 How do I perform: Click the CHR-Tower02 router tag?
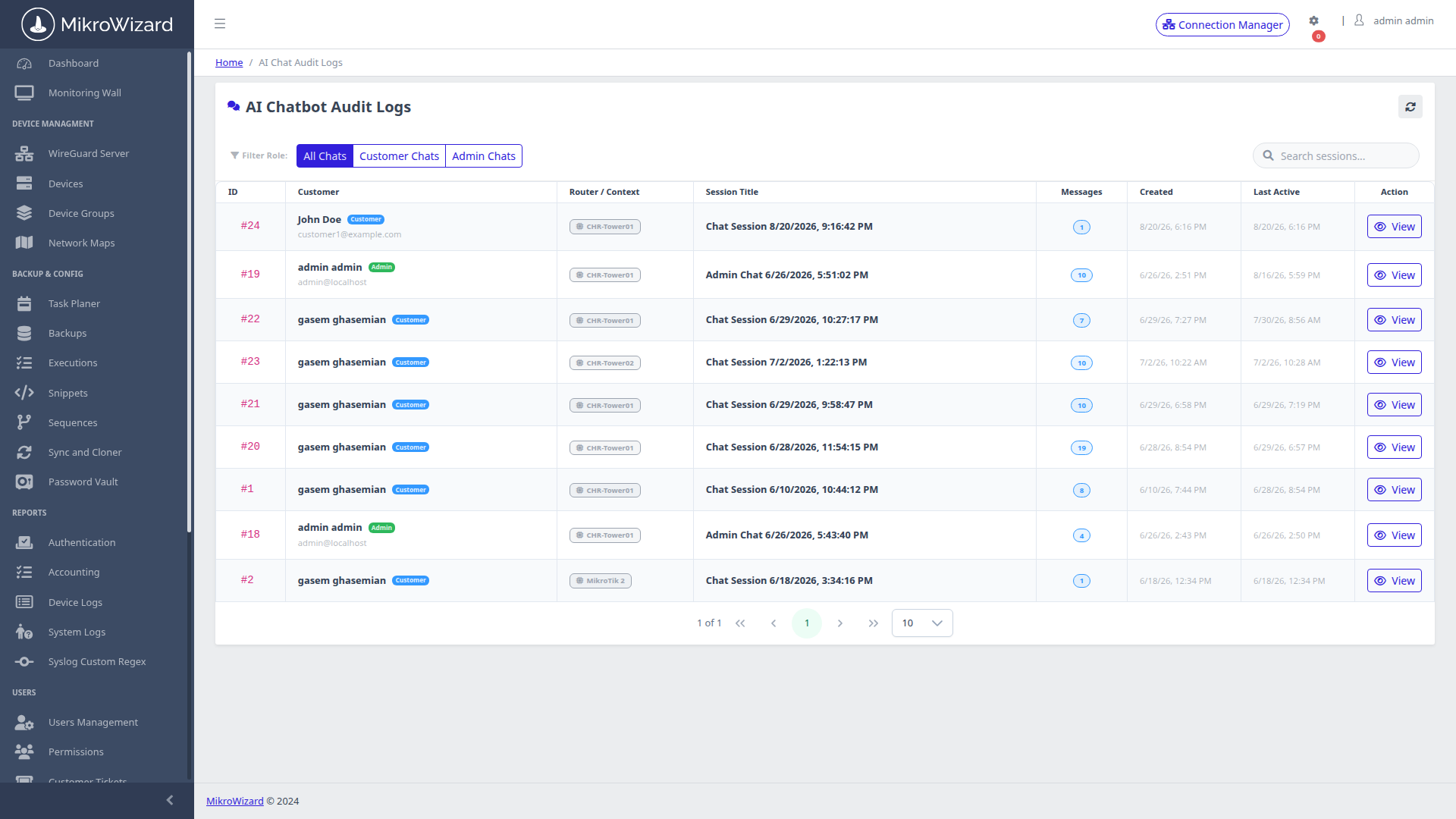(x=605, y=363)
